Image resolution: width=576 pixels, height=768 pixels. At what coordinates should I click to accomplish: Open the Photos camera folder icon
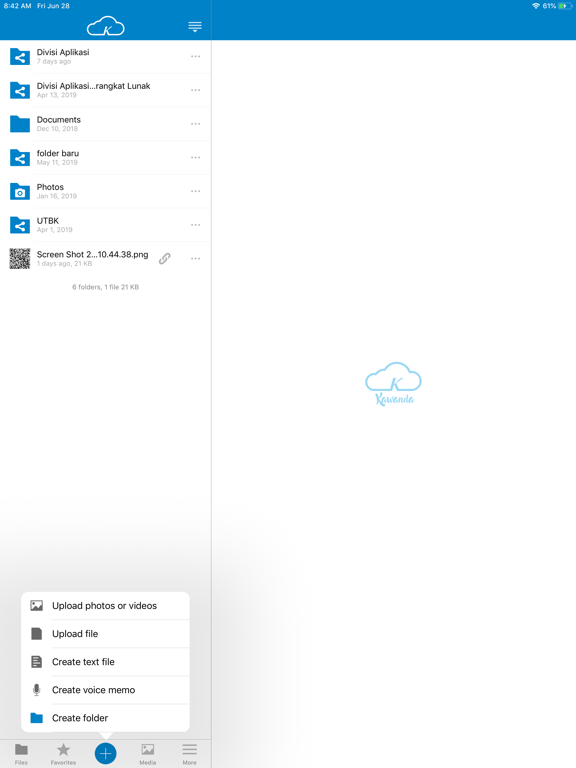point(20,192)
